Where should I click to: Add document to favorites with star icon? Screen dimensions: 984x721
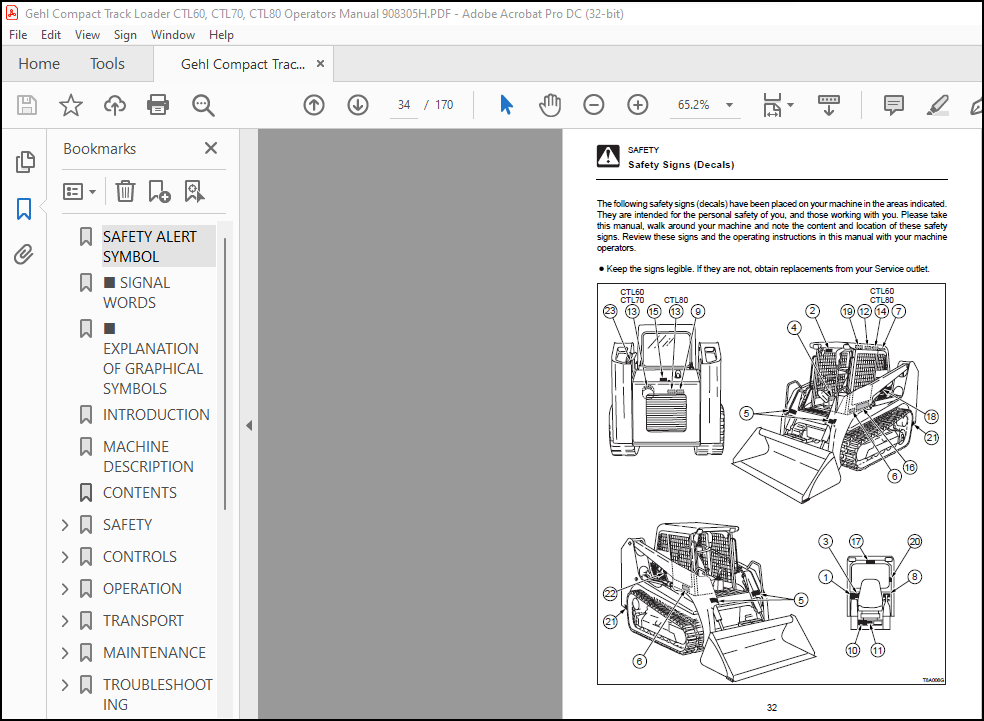(70, 105)
